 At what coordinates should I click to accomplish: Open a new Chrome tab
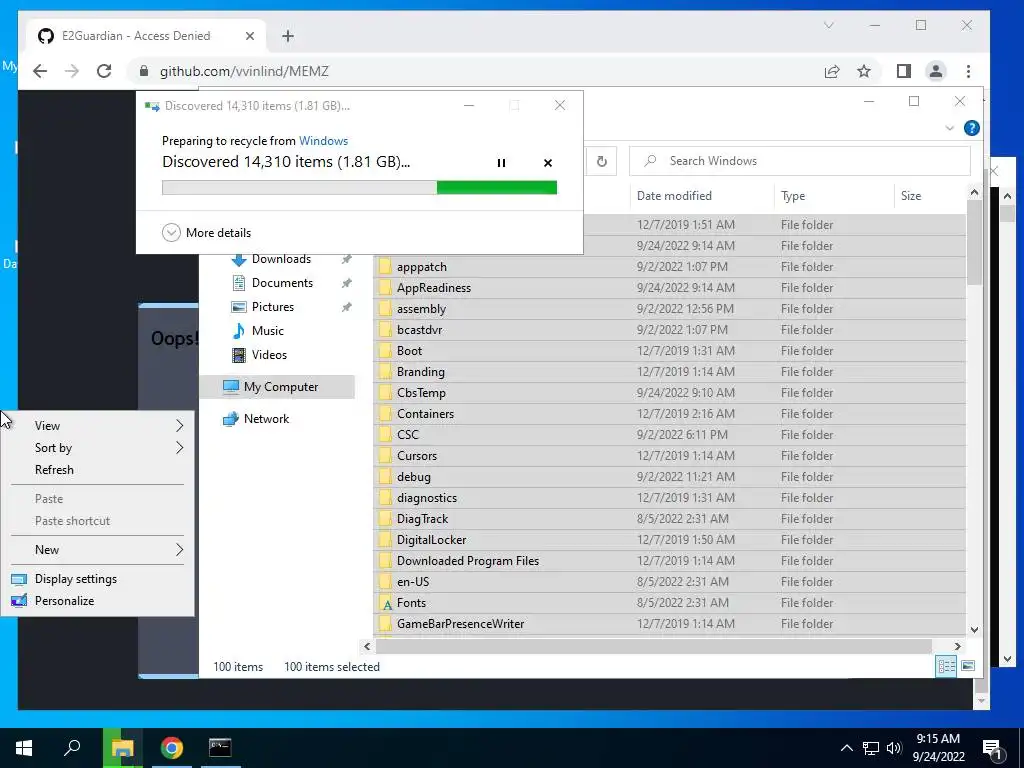pos(287,36)
